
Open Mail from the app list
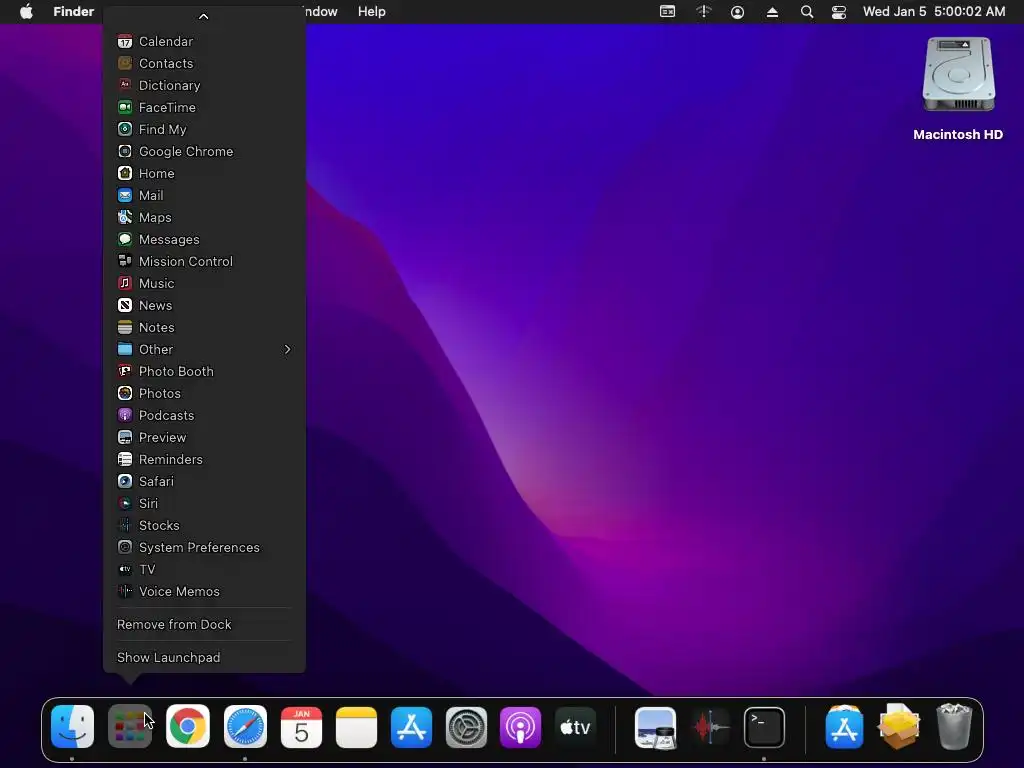[204, 195]
